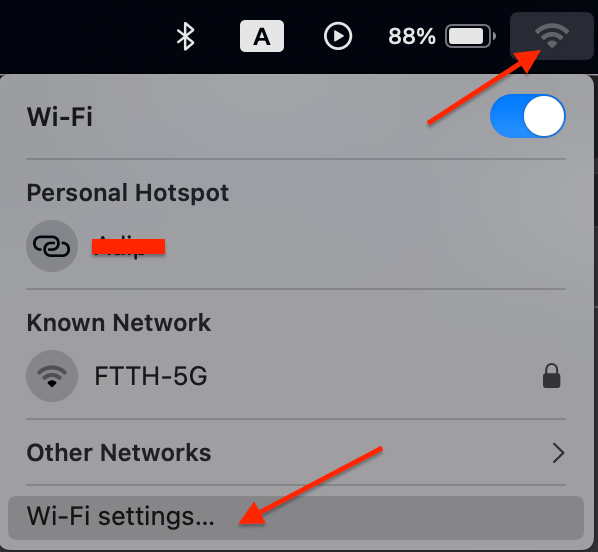Open Wi-Fi settings... menu item
The width and height of the screenshot is (598, 552).
click(120, 517)
